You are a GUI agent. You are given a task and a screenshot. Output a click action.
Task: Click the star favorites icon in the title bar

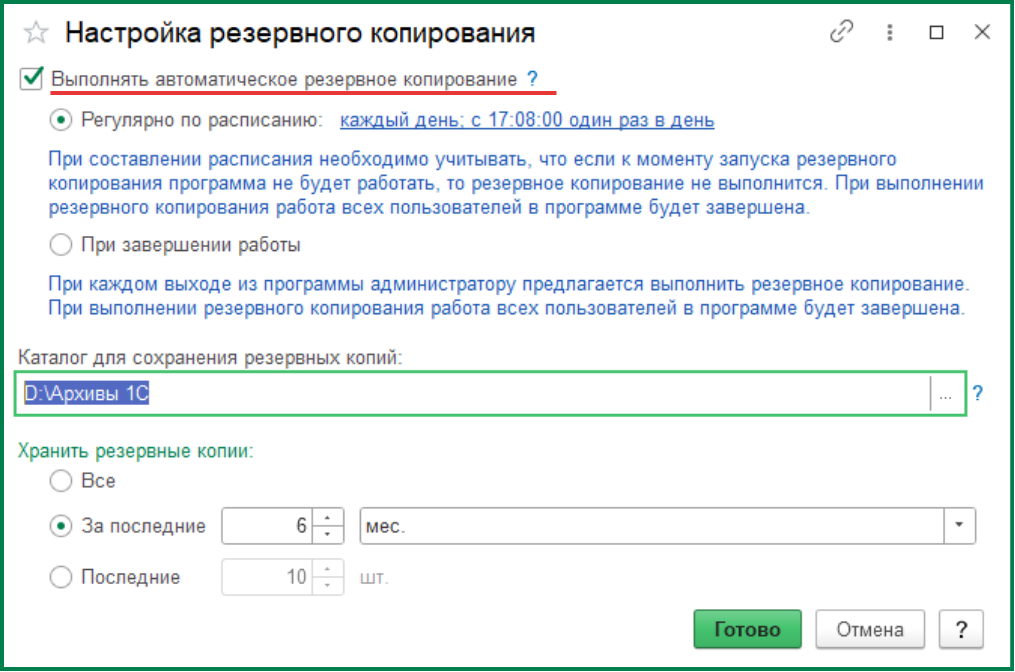(x=35, y=31)
